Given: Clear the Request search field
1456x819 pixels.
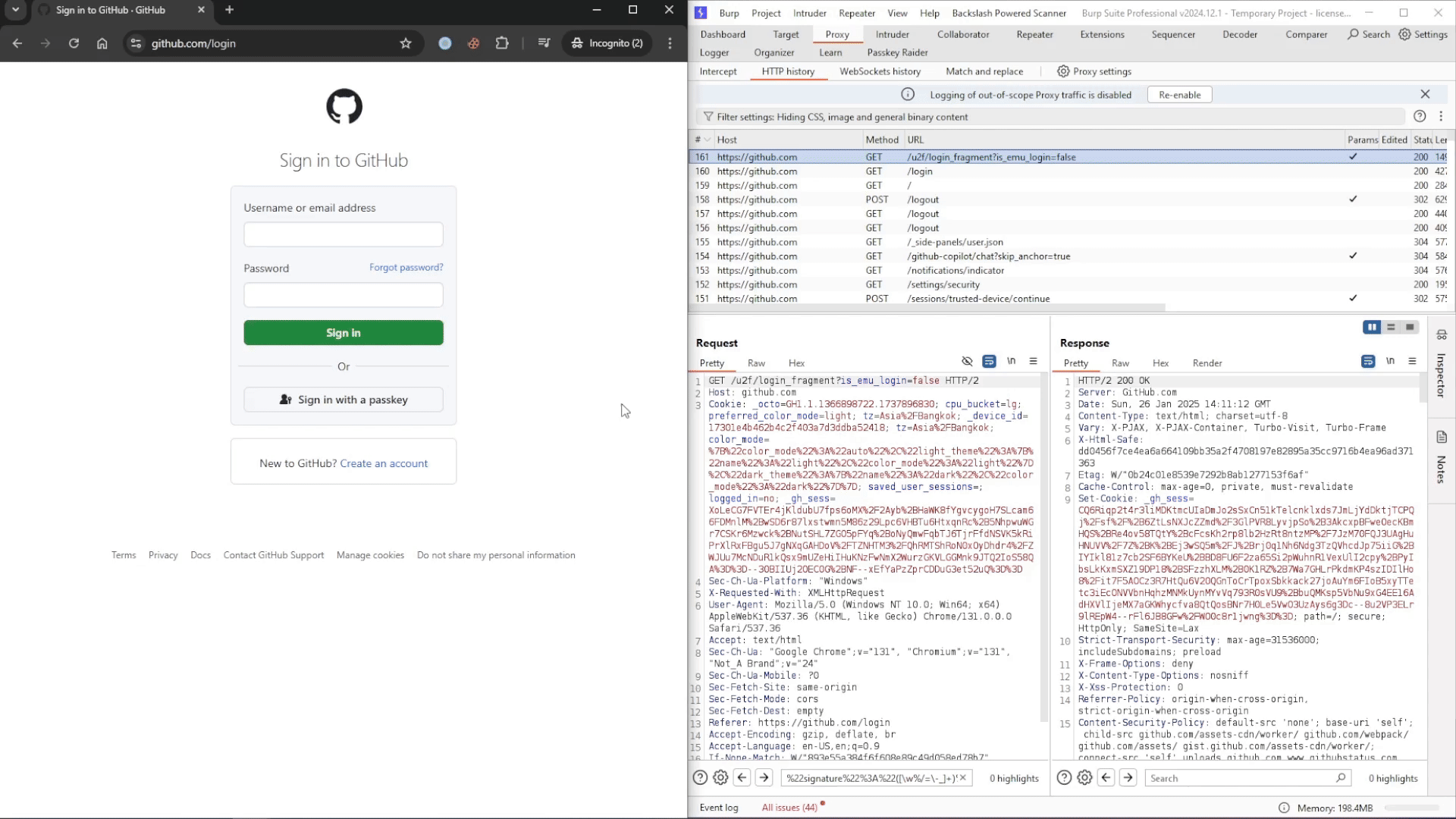Looking at the screenshot, I should 963,777.
